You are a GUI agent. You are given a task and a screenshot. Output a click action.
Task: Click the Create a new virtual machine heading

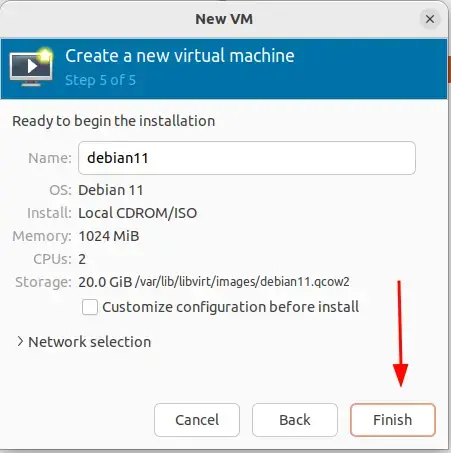pyautogui.click(x=180, y=55)
